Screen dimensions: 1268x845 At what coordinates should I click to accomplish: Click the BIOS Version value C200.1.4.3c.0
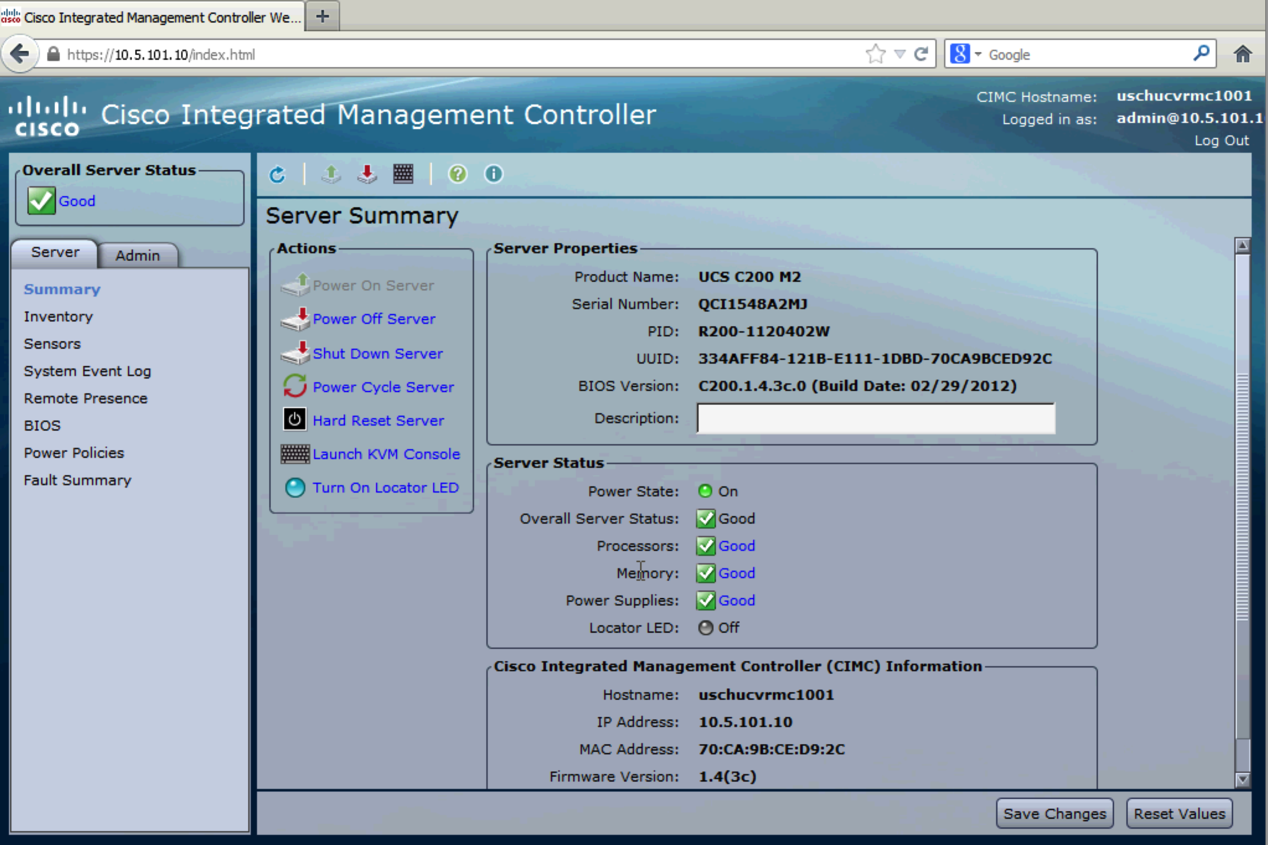[857, 385]
